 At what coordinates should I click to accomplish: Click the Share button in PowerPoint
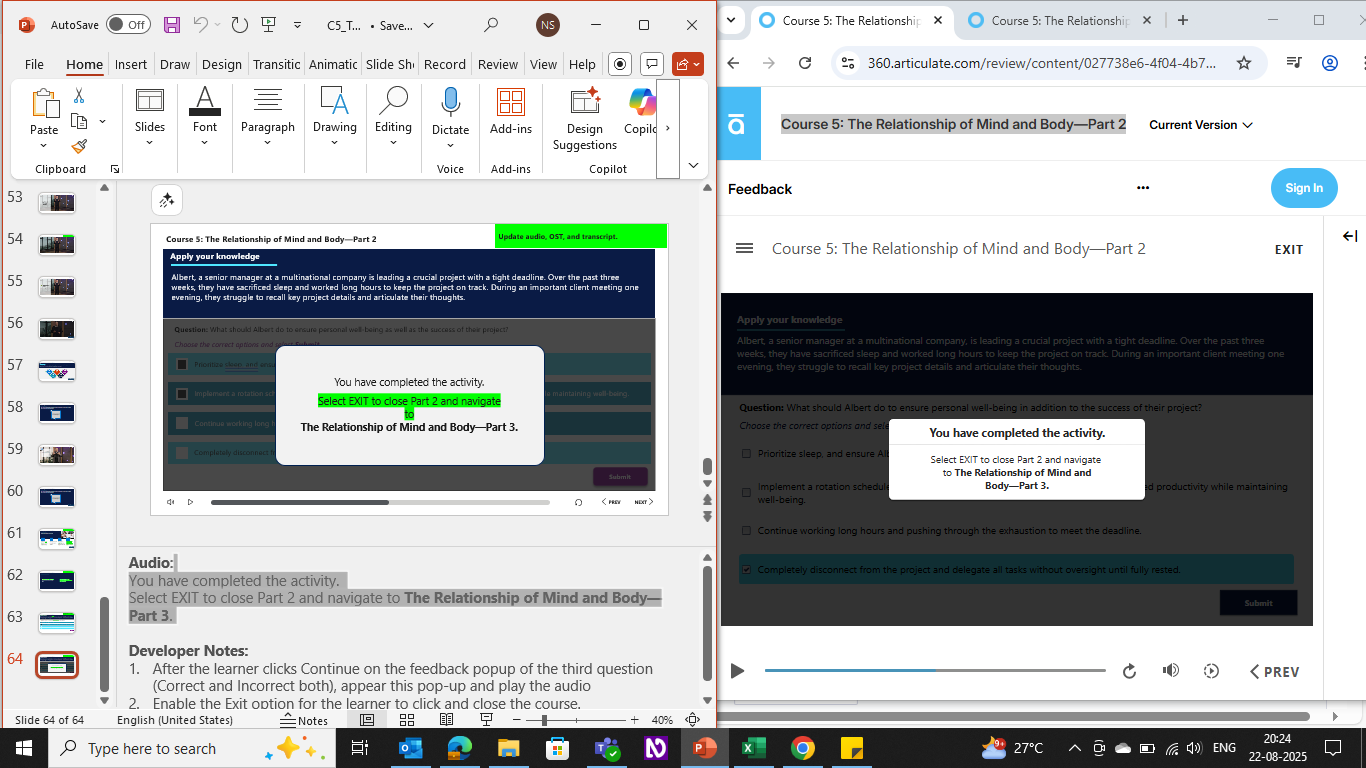(x=688, y=64)
